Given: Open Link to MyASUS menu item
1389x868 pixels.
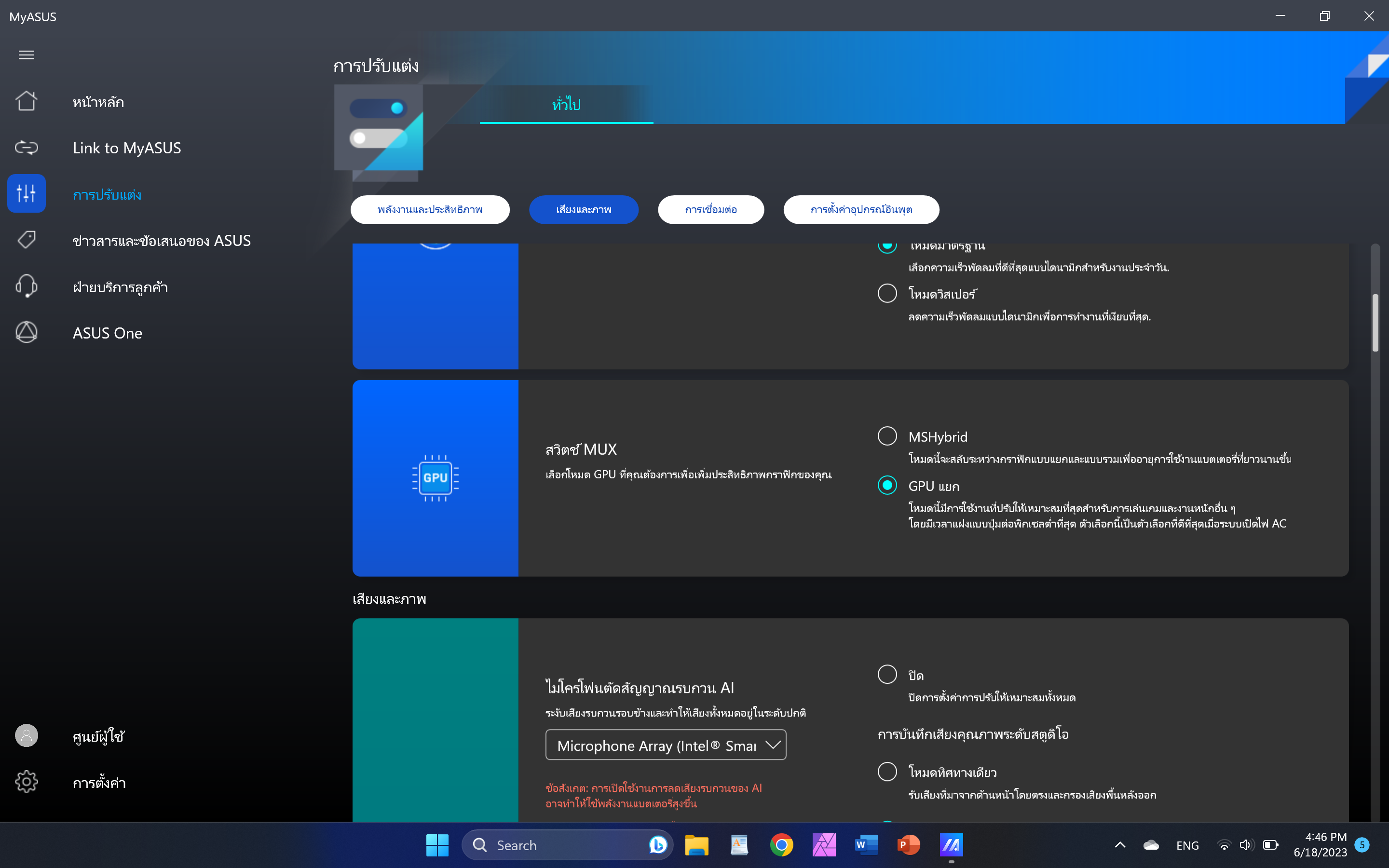Looking at the screenshot, I should tap(127, 148).
